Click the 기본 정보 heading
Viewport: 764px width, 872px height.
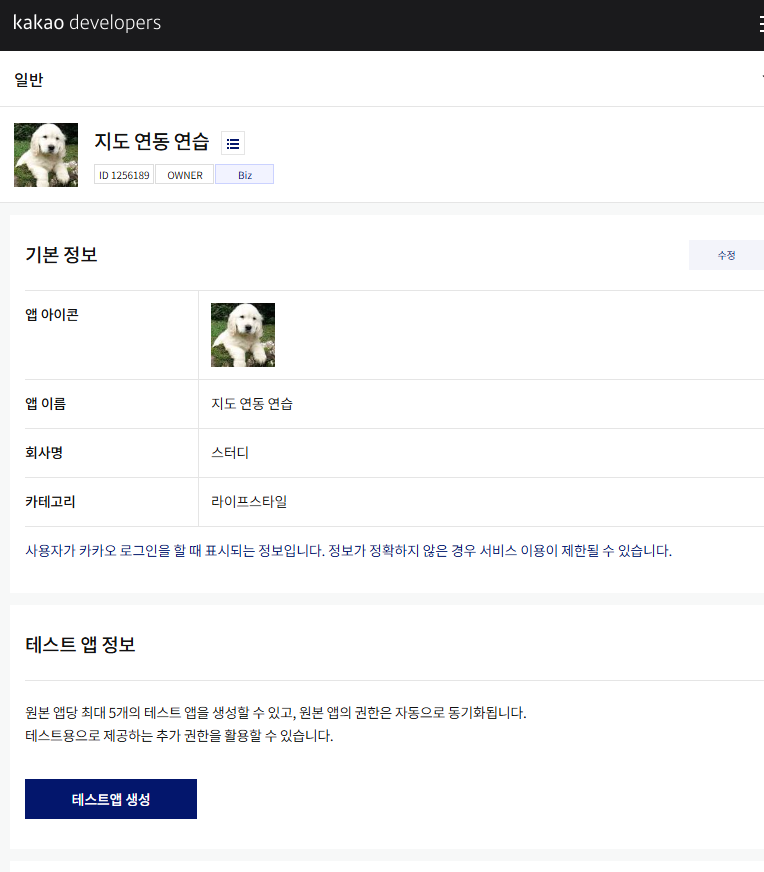pos(61,255)
